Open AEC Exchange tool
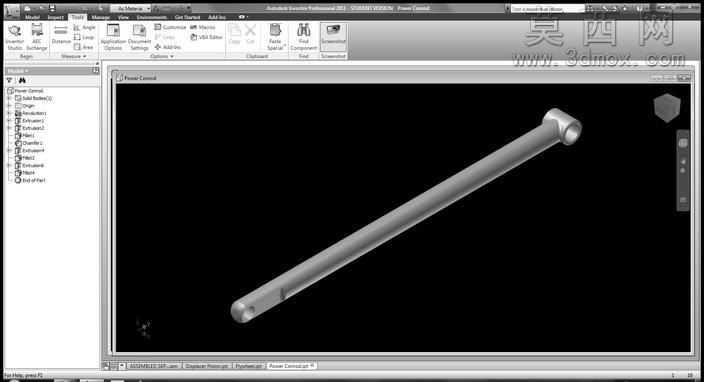 tap(37, 37)
